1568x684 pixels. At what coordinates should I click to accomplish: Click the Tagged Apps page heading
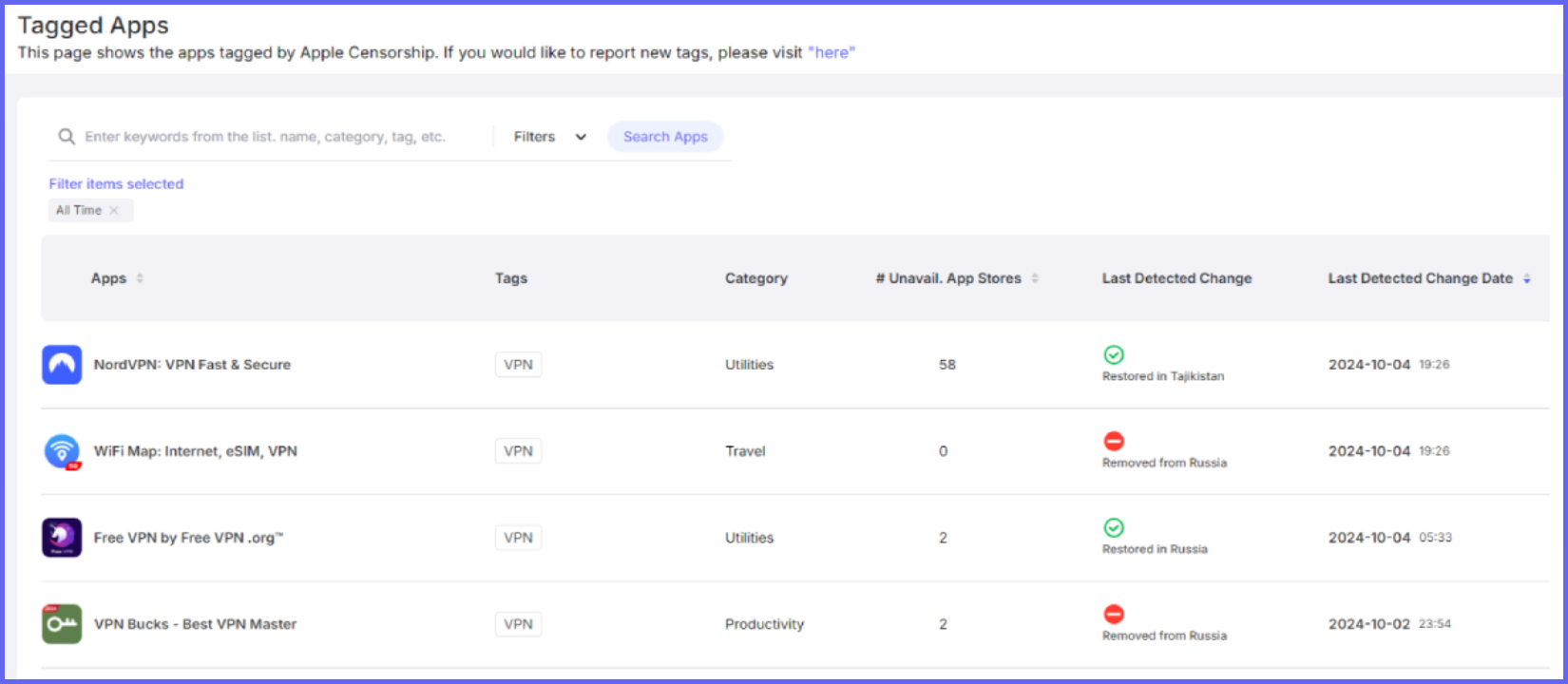tap(93, 26)
